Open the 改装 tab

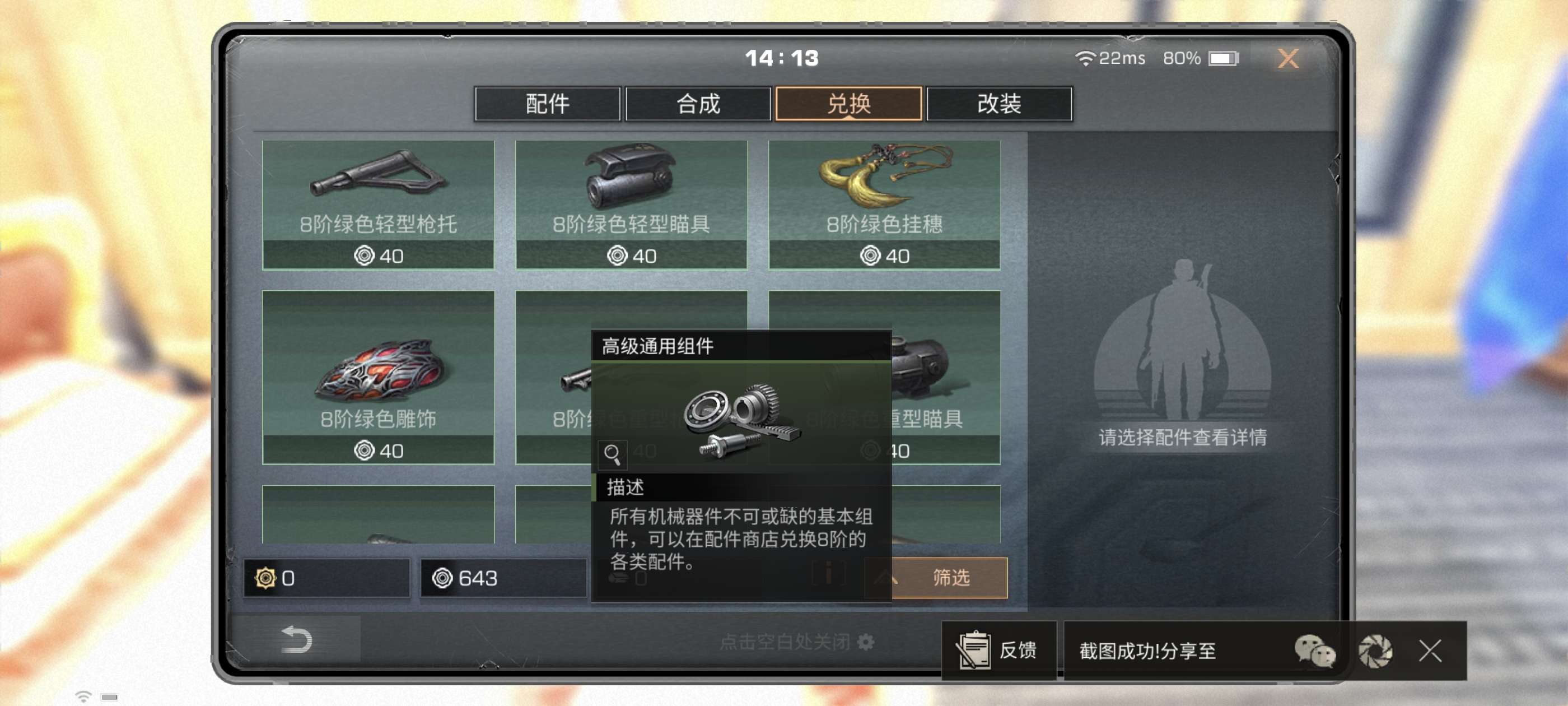pos(999,104)
